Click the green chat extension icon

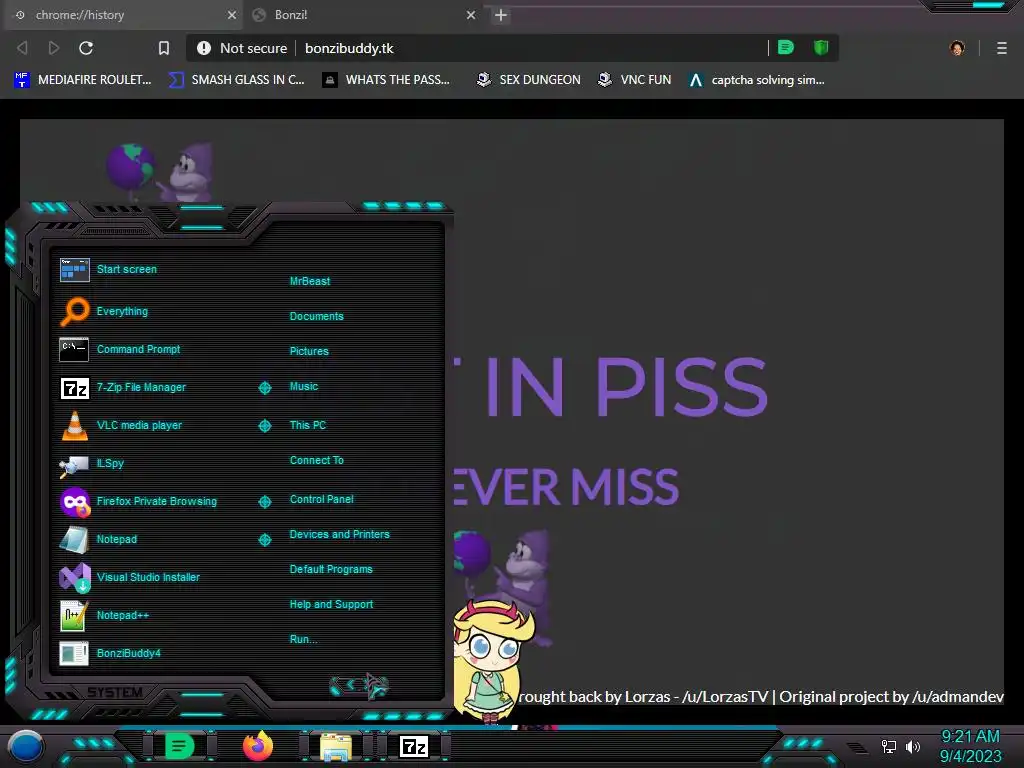[x=786, y=47]
